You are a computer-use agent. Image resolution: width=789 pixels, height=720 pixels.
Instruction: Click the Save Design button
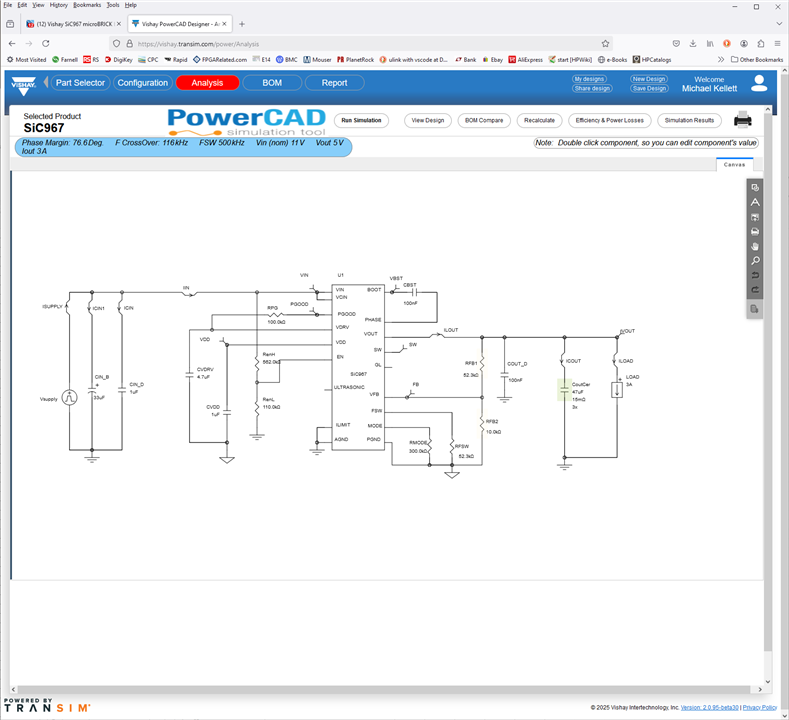point(649,88)
